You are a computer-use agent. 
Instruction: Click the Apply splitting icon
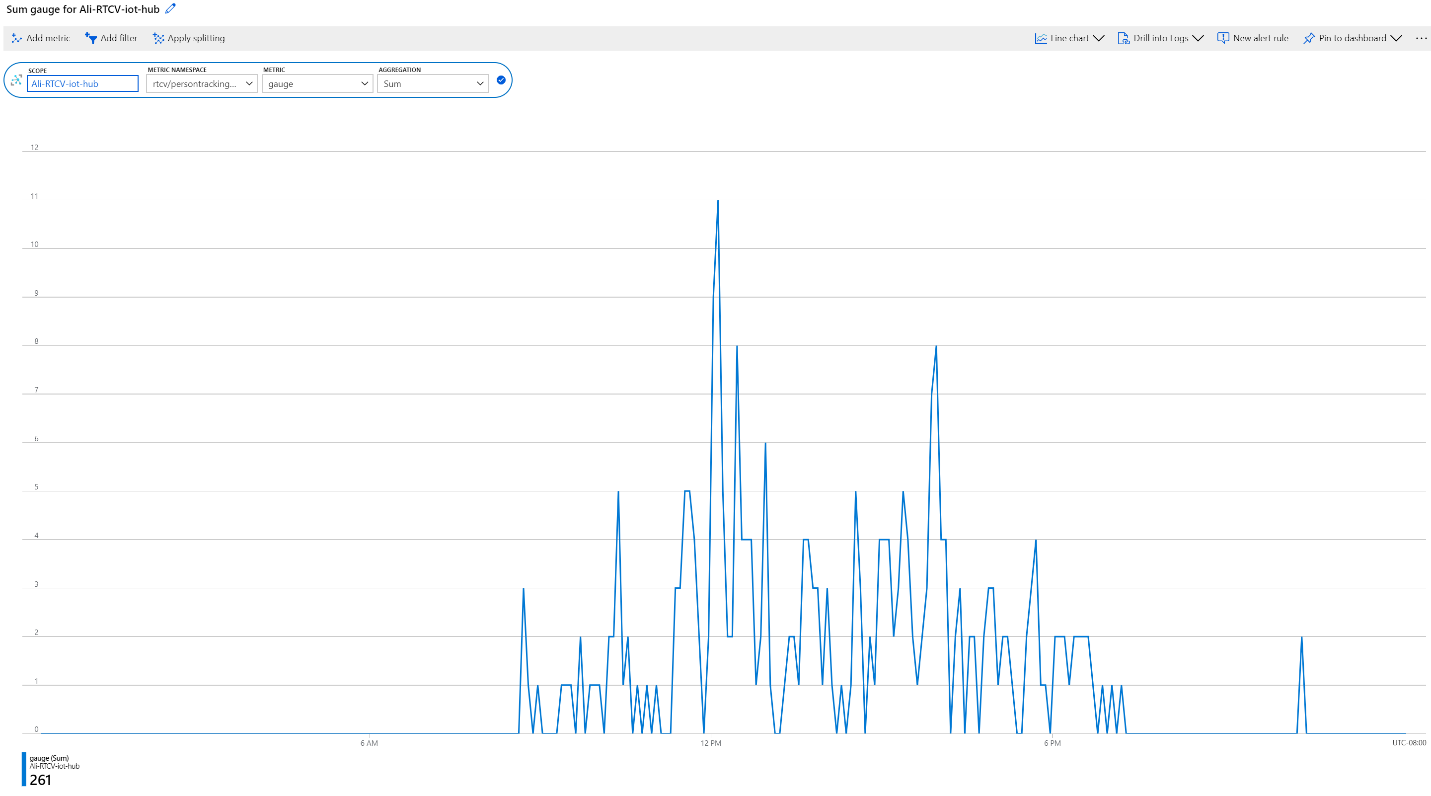tap(158, 38)
